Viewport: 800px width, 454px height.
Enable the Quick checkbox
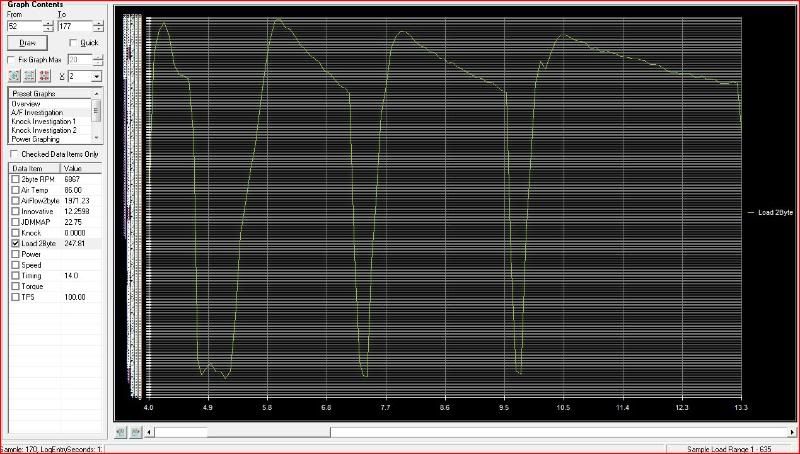click(x=73, y=43)
